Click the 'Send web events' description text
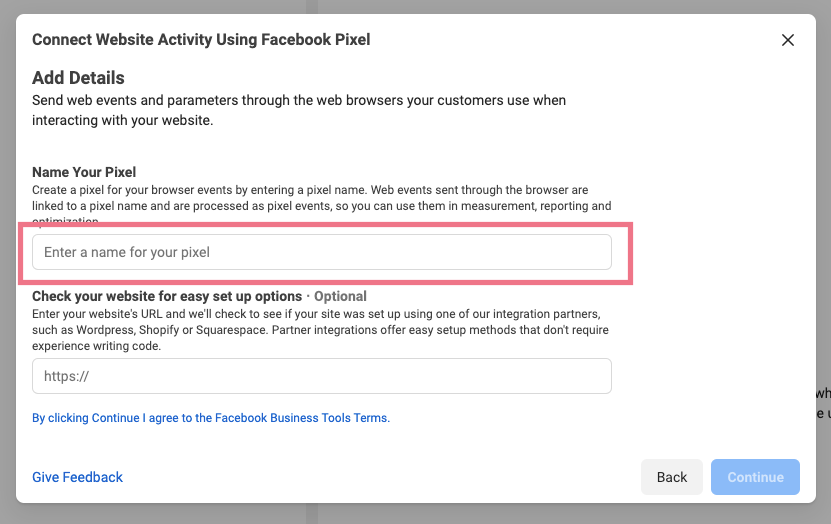 coord(299,101)
